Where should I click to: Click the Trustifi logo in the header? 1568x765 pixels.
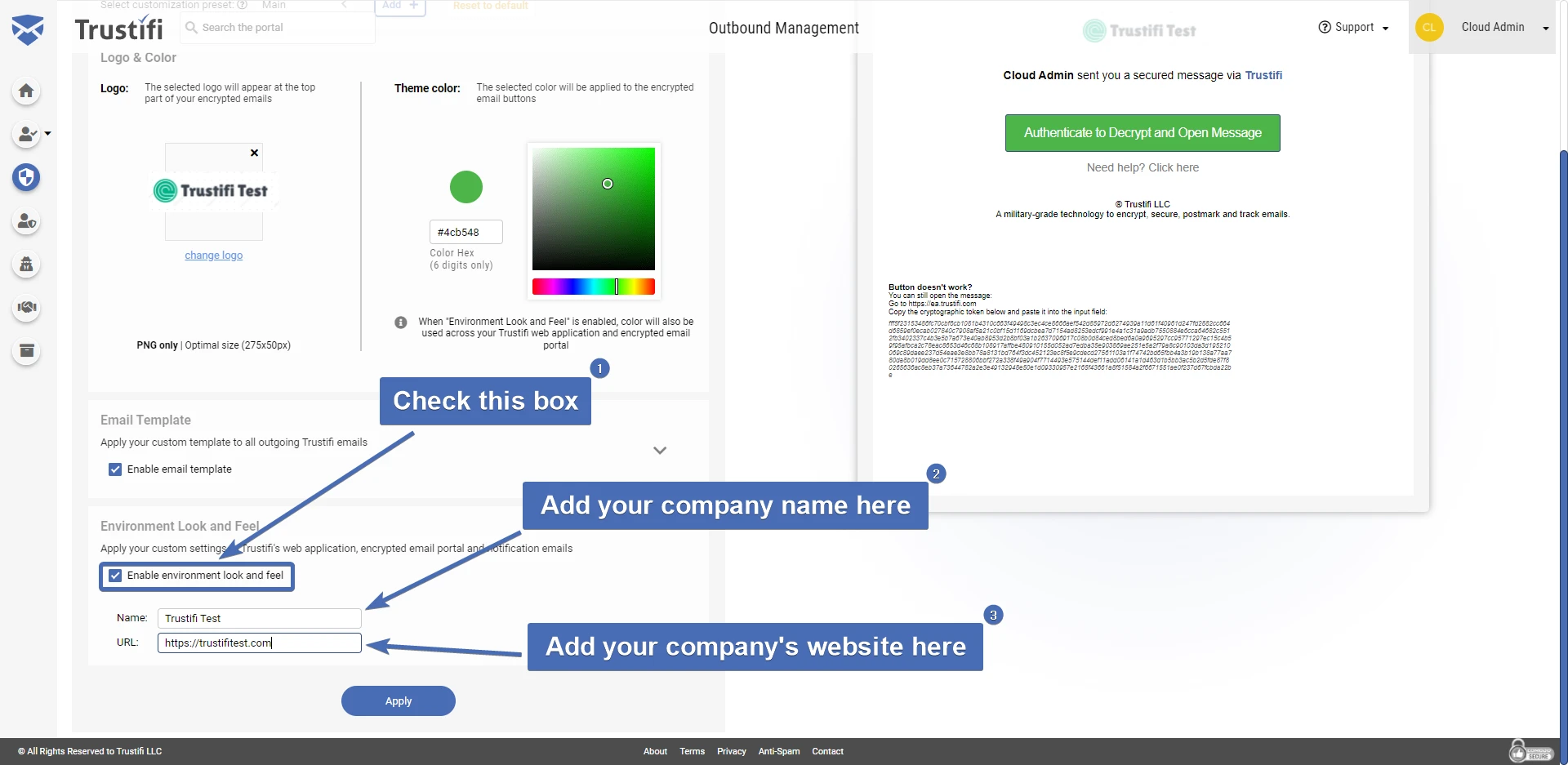118,28
